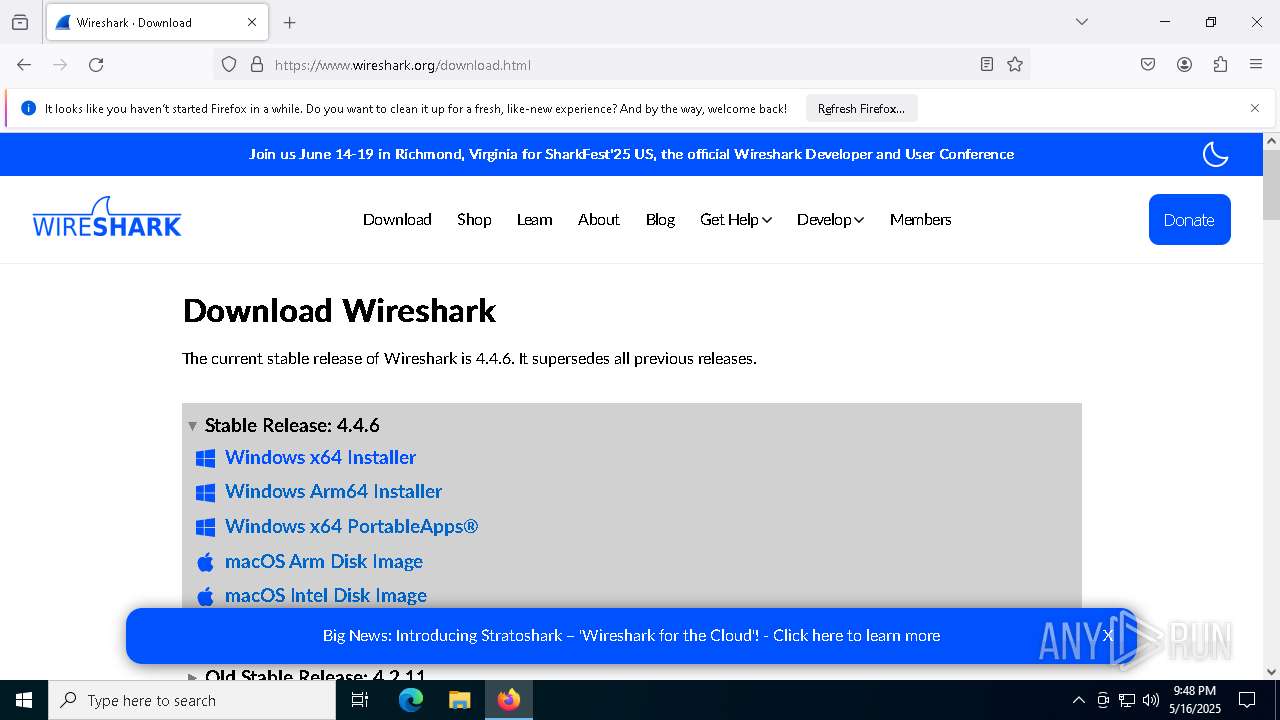Click the Firefox taskbar icon
The height and width of the screenshot is (720, 1280).
(x=509, y=700)
